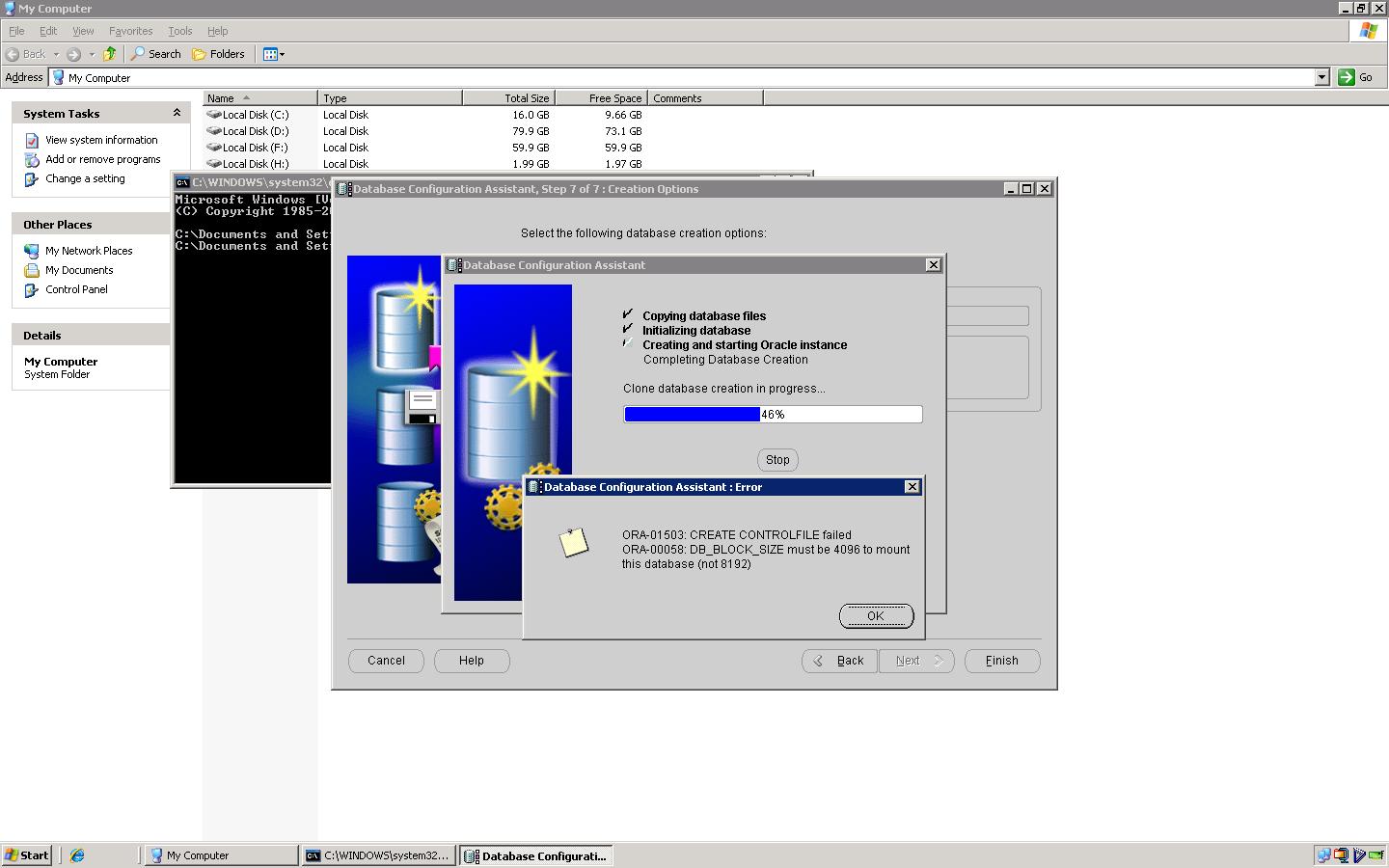Viewport: 1389px width, 868px height.
Task: Click OK in the Error dialog
Action: click(x=876, y=616)
